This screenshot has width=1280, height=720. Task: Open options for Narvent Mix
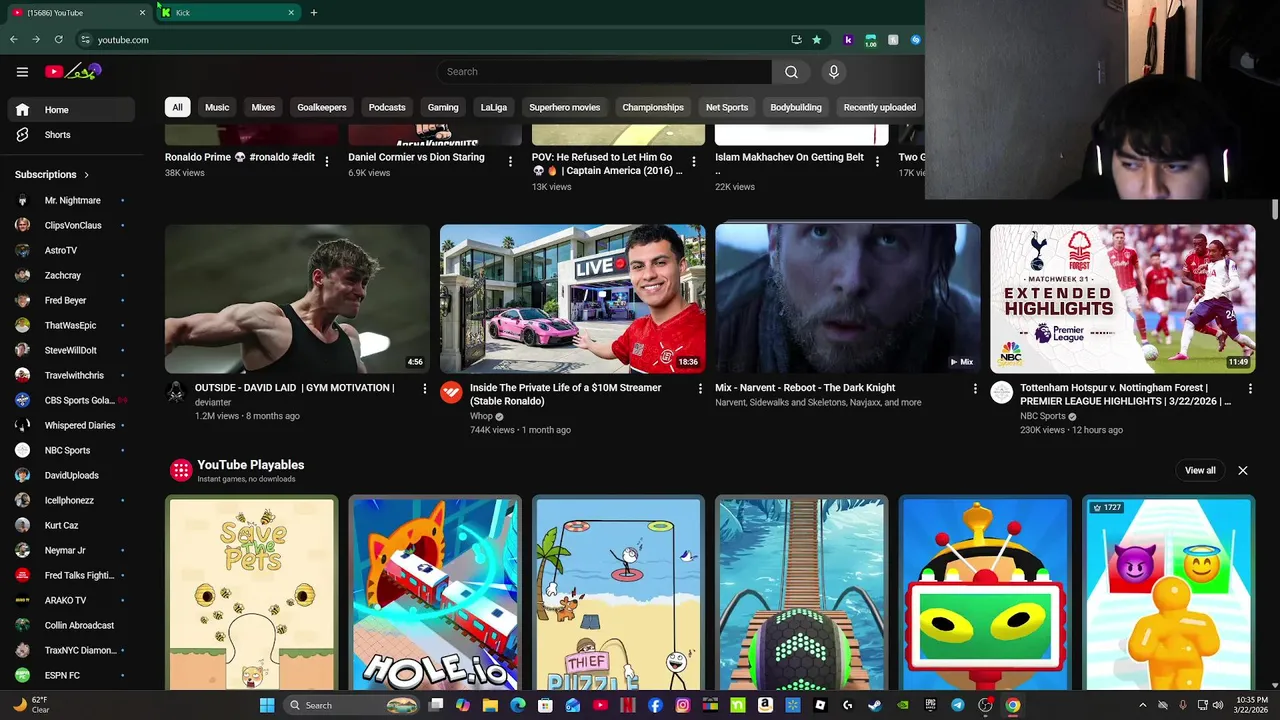[x=975, y=388]
